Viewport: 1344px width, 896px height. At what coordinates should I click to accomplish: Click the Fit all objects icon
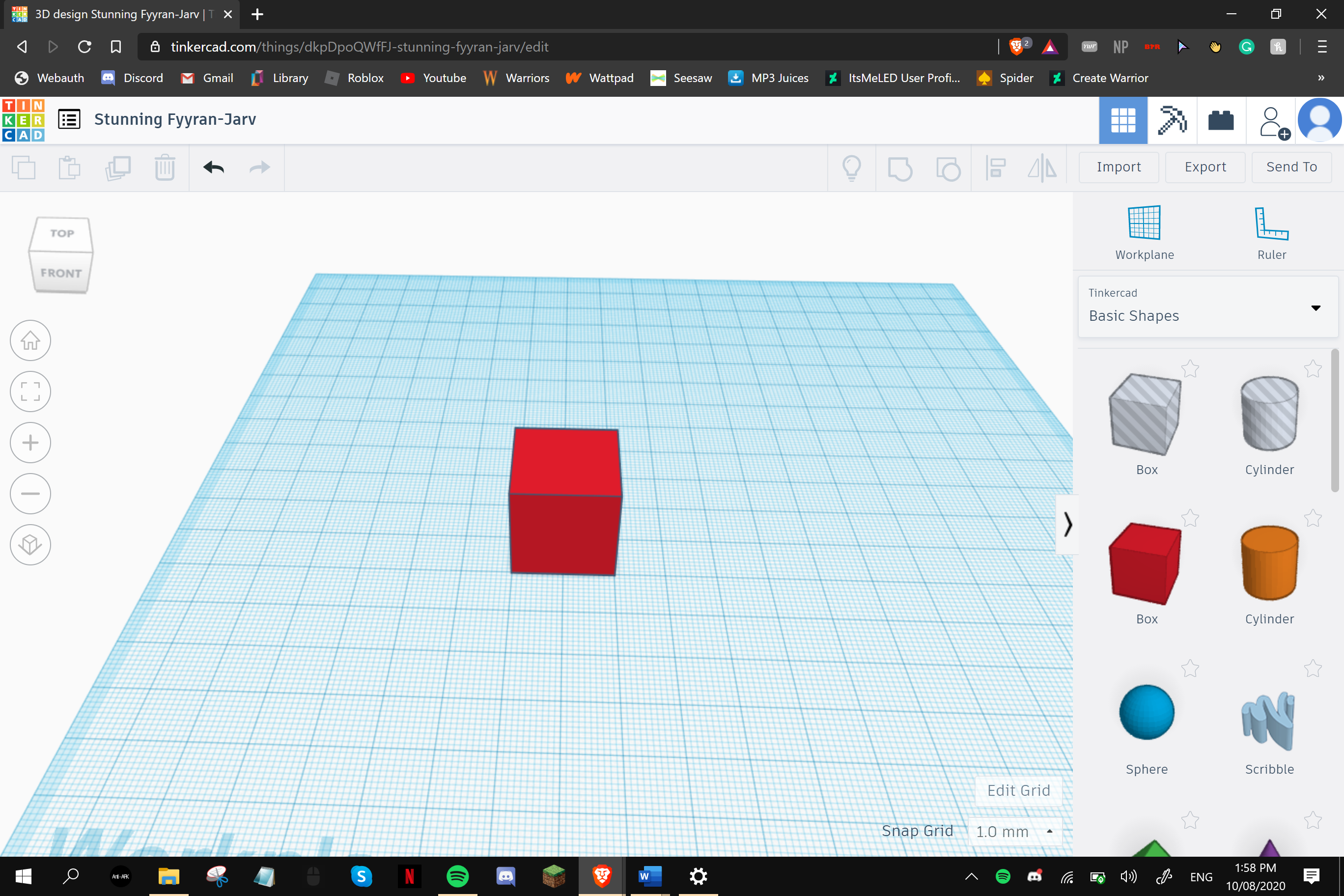(30, 391)
